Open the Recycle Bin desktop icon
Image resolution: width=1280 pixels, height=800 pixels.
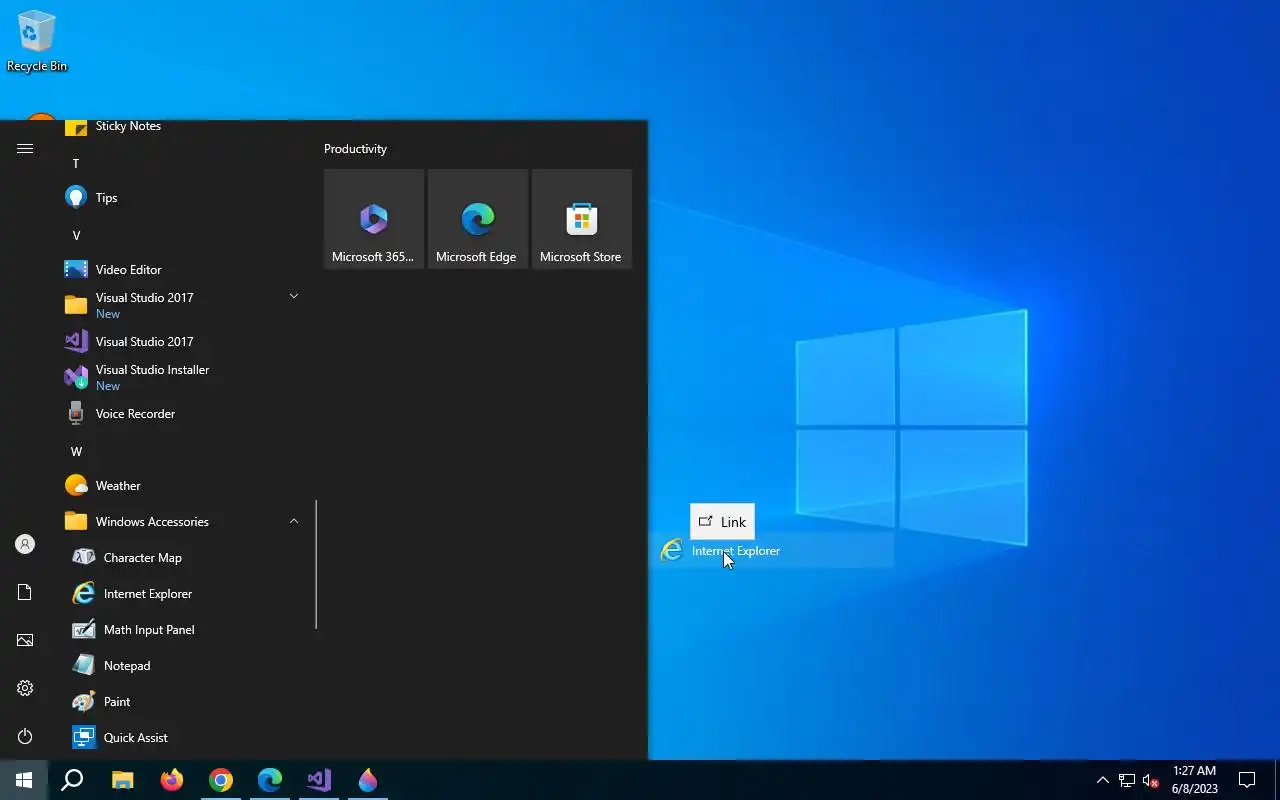click(37, 42)
